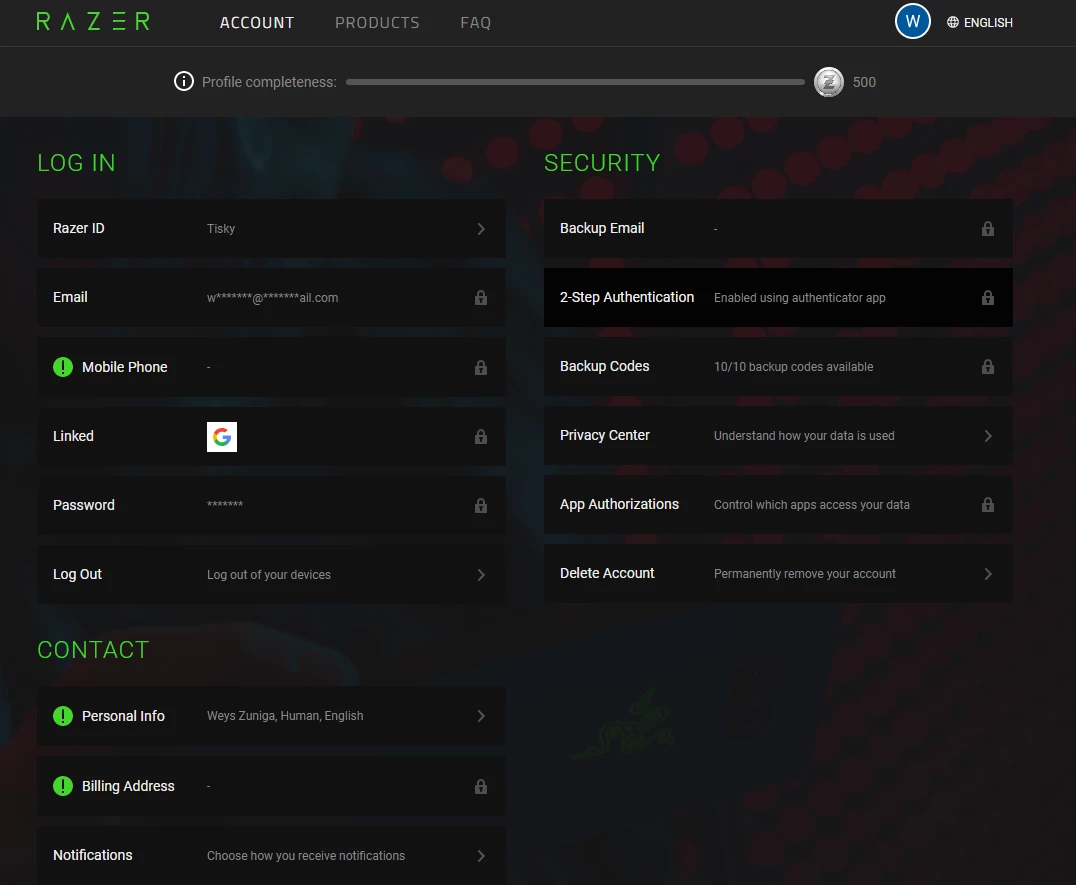Image resolution: width=1076 pixels, height=885 pixels.
Task: Open the Log Out row chevron
Action: (481, 575)
